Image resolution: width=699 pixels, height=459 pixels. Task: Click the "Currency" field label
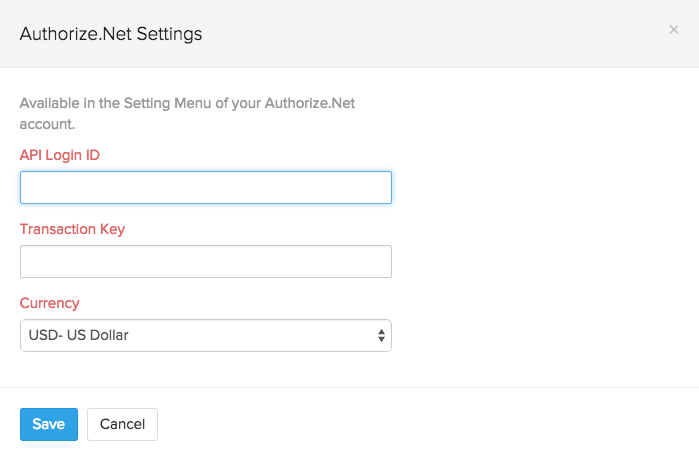(x=50, y=303)
